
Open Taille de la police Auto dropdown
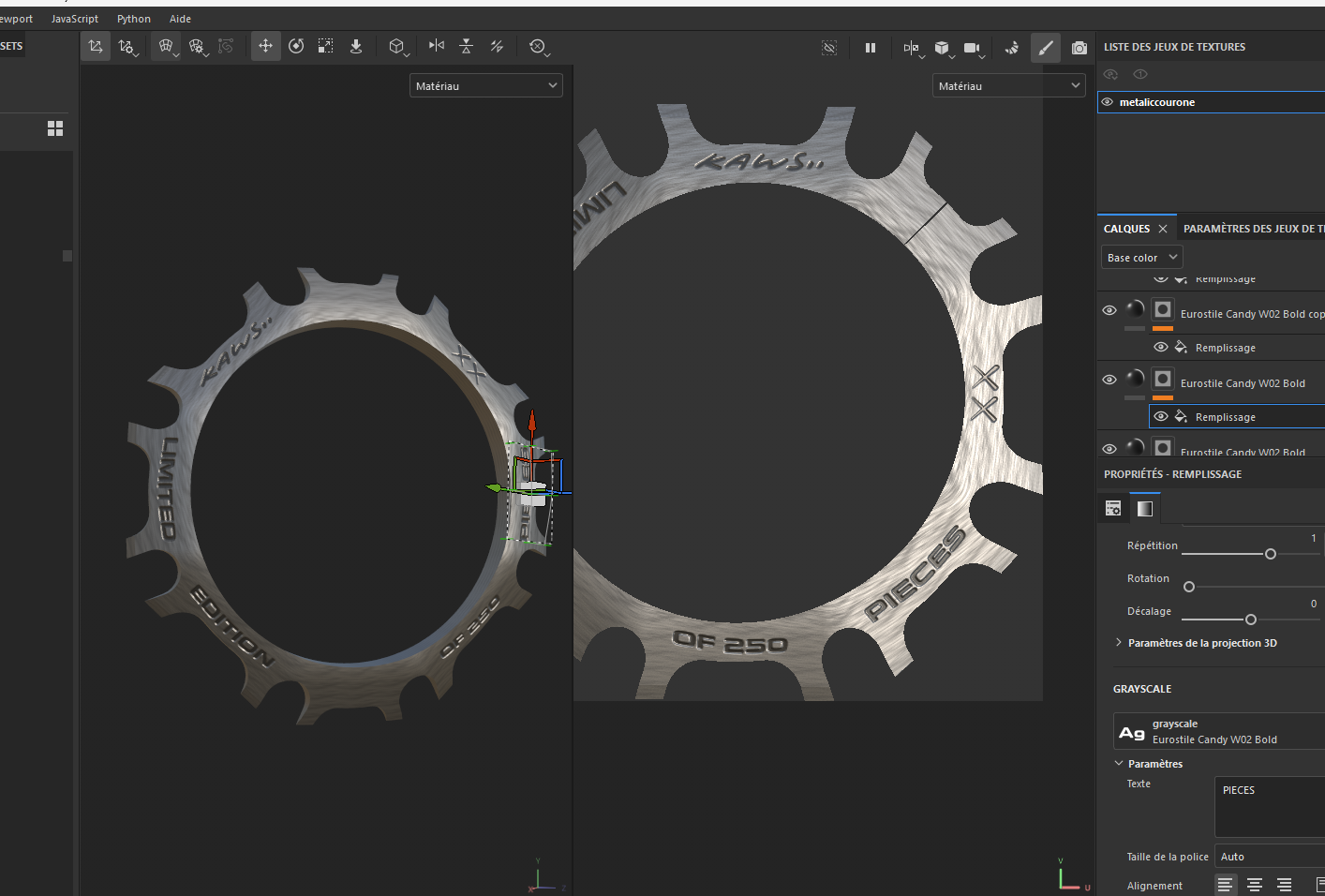click(x=1270, y=857)
